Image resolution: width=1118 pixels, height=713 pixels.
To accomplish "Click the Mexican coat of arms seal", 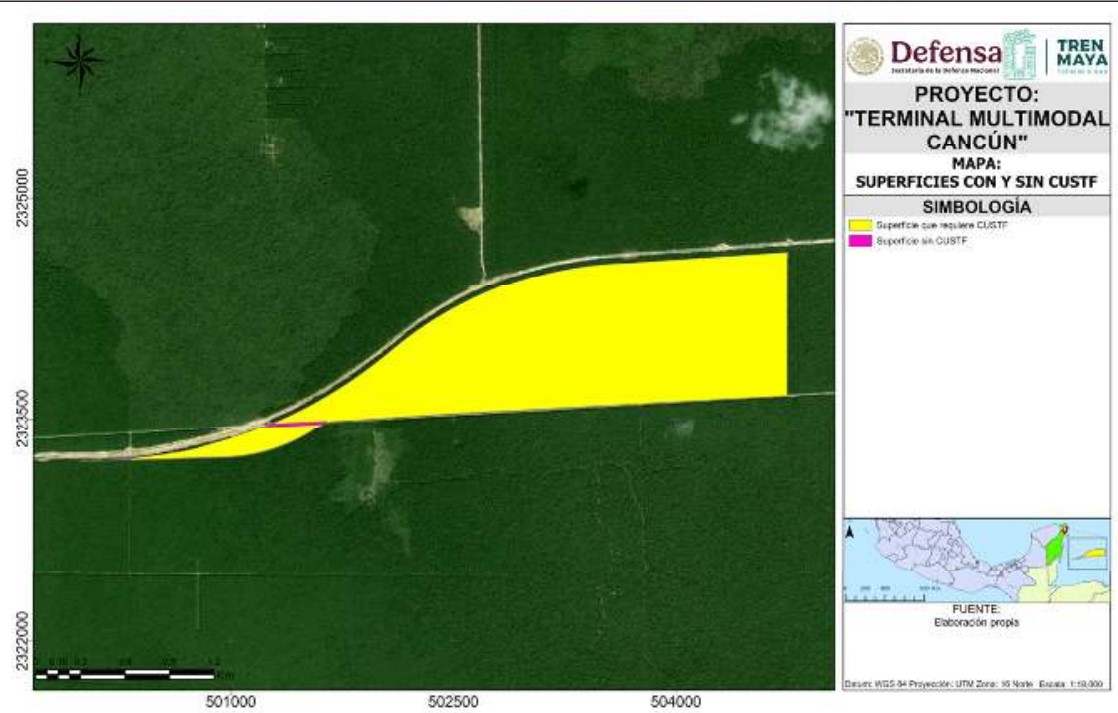I will (865, 57).
